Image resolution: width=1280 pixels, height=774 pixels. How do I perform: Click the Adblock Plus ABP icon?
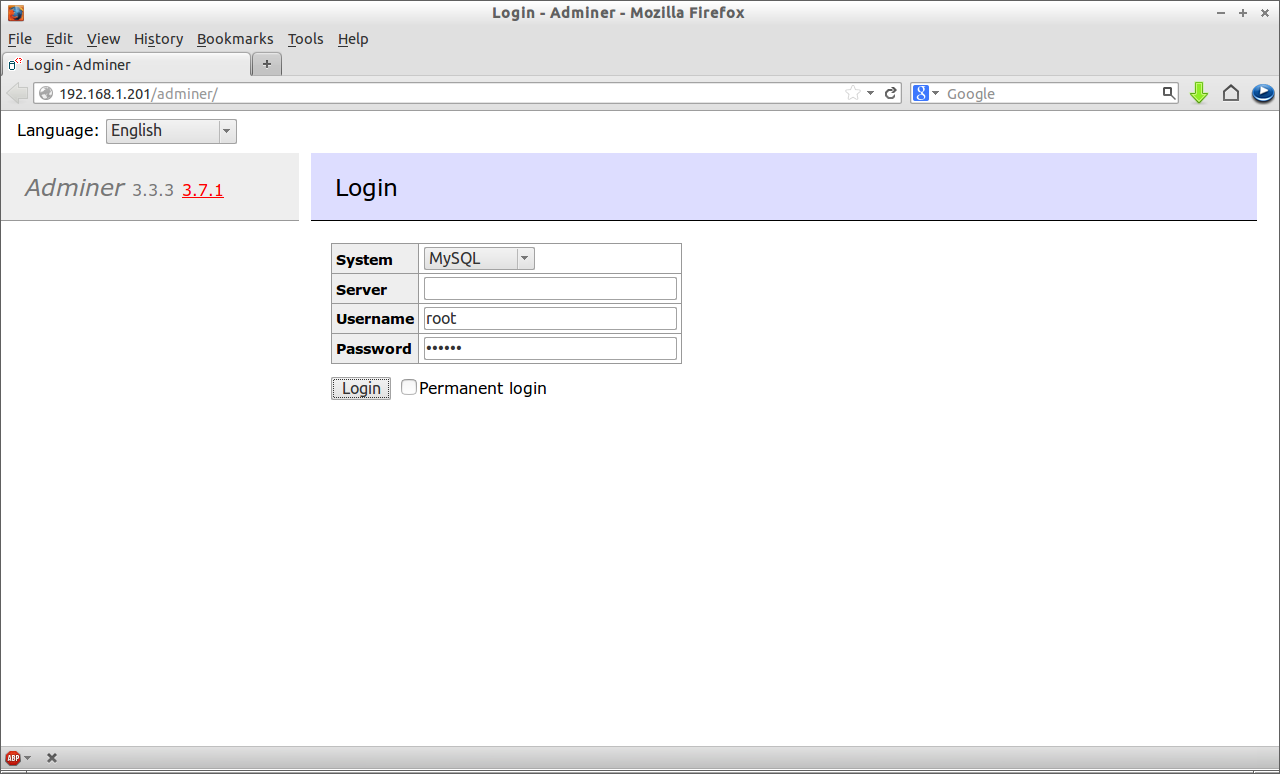[13, 758]
